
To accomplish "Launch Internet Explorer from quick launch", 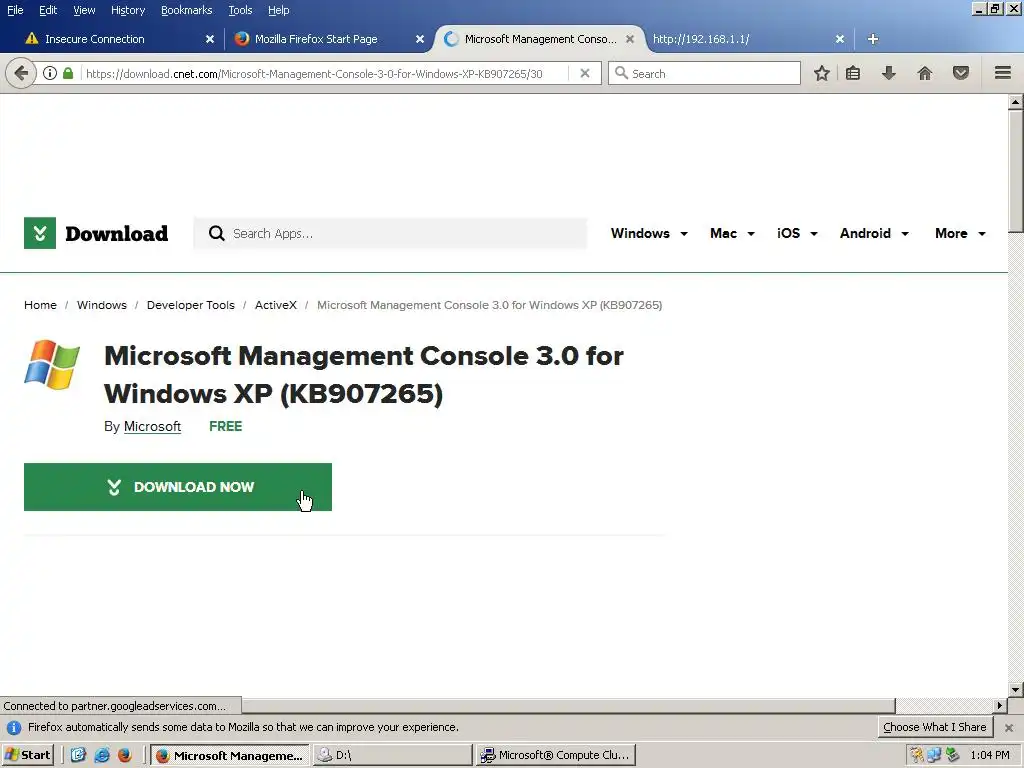I will 101,756.
